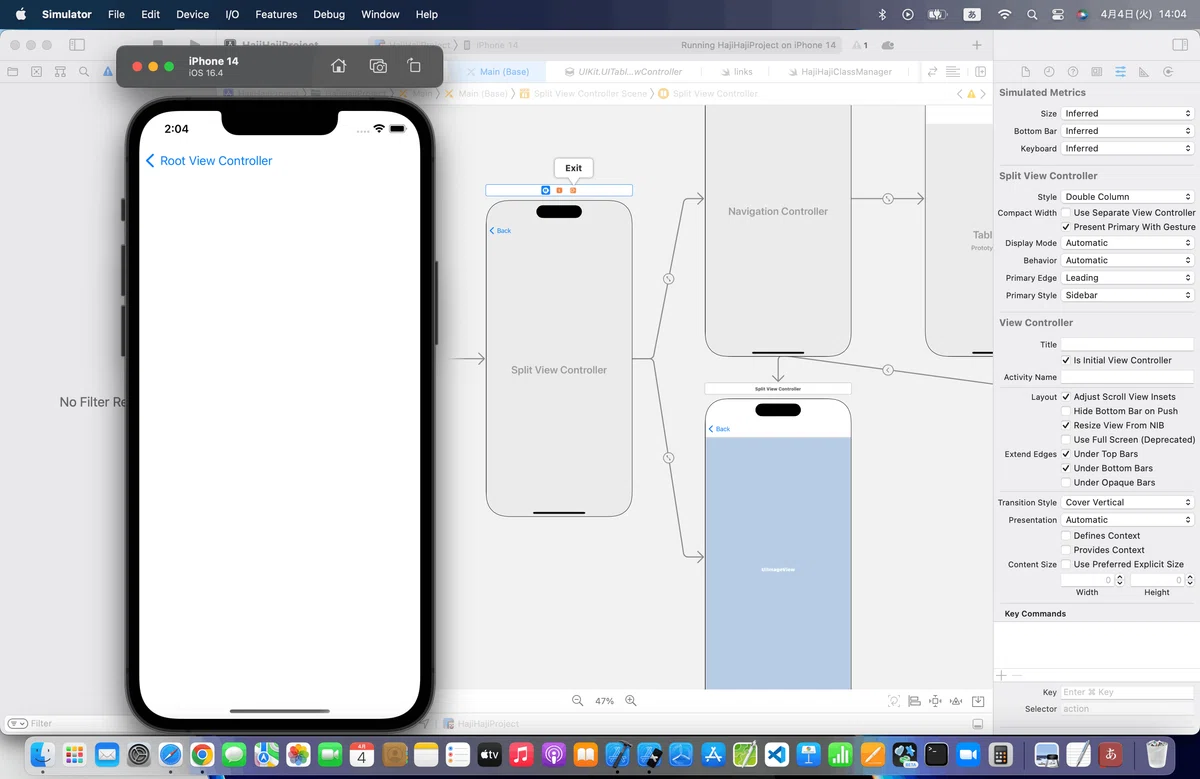Click the Xcode Cloud status icon

point(887,45)
